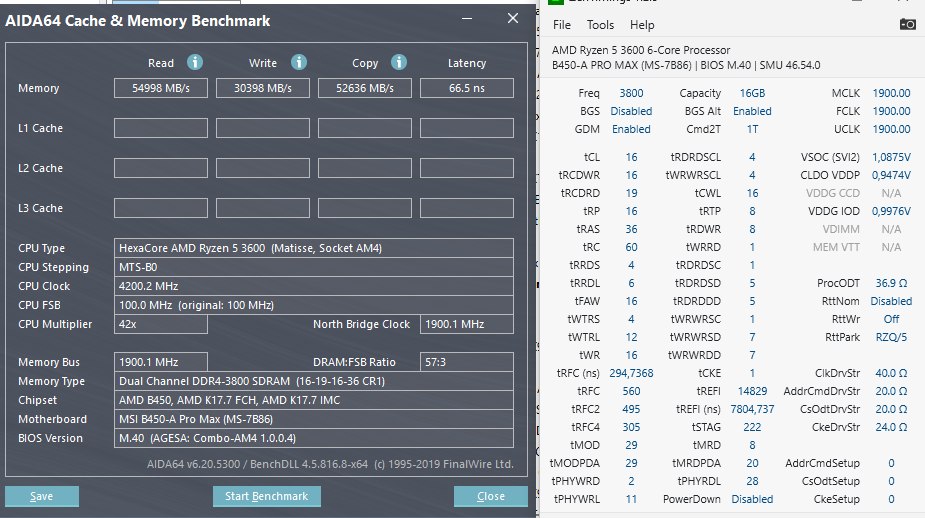Click tRFC (ns) value 294,7368

(631, 373)
